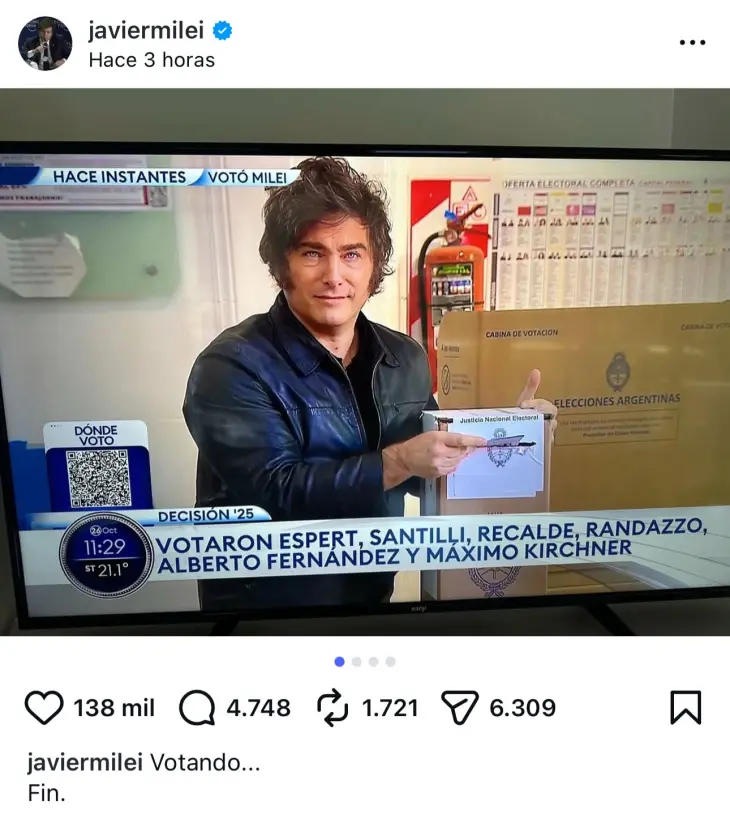The image size is (730, 827).
Task: View the 4.748 comments count
Action: click(x=258, y=708)
